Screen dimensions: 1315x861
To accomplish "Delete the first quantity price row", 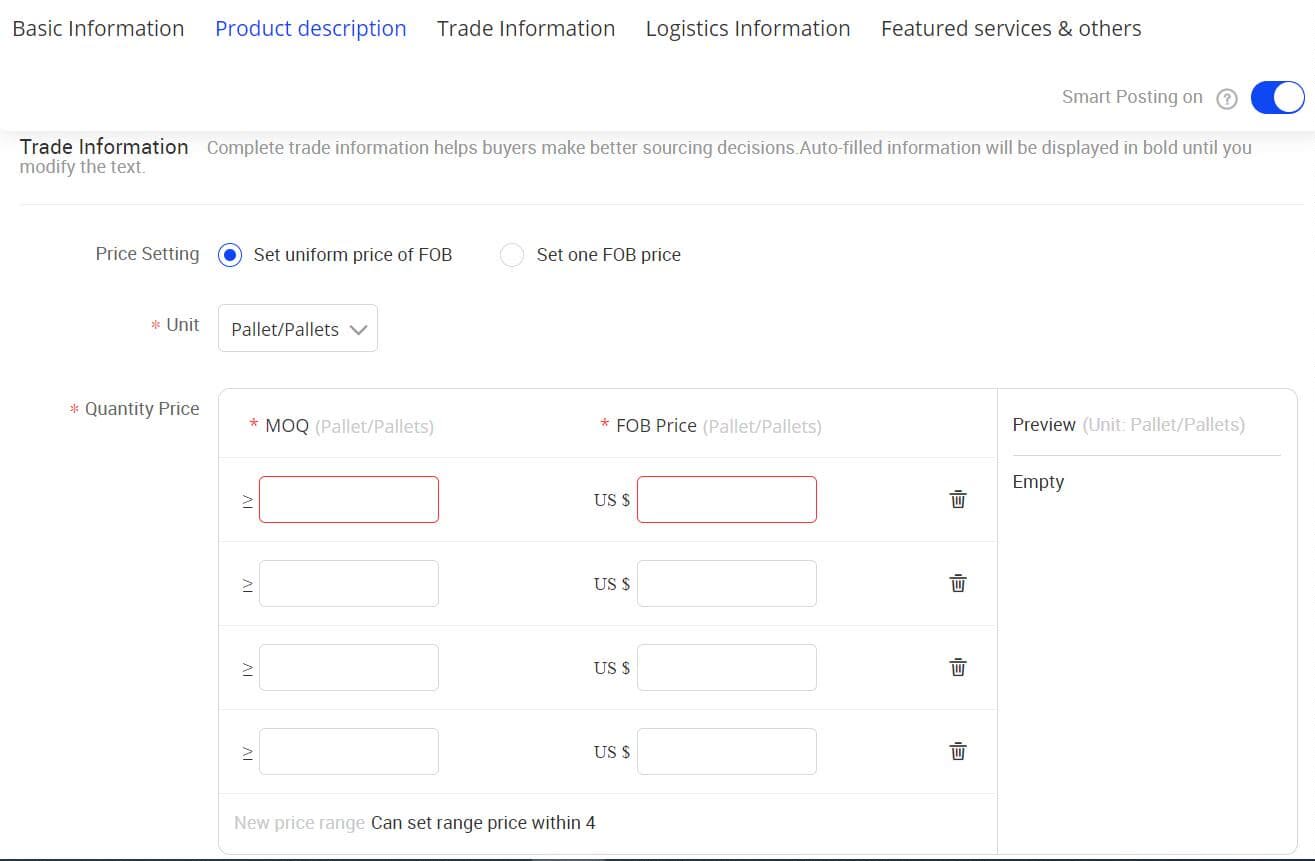I will [x=957, y=499].
